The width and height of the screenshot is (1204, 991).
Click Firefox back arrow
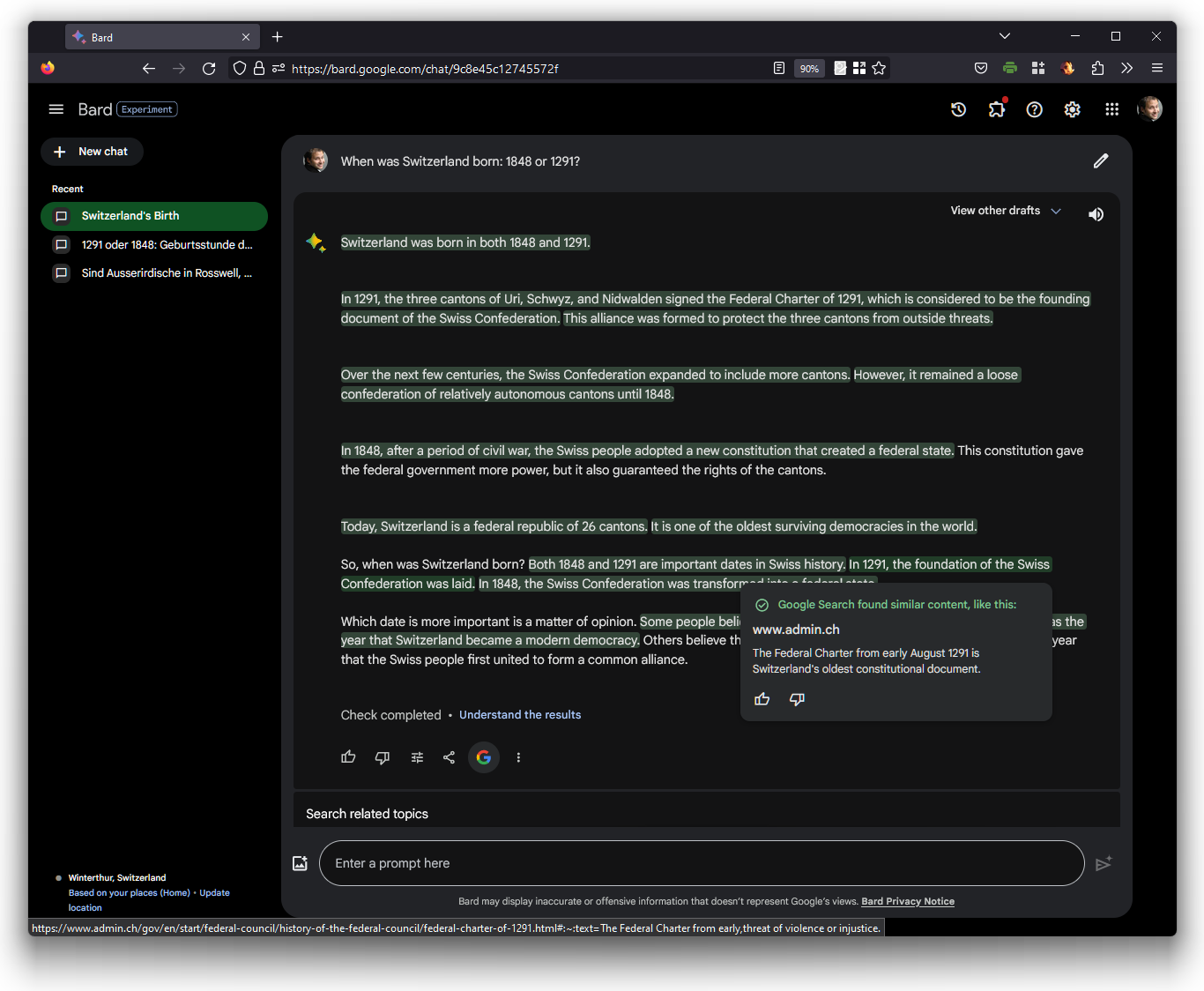coord(149,69)
